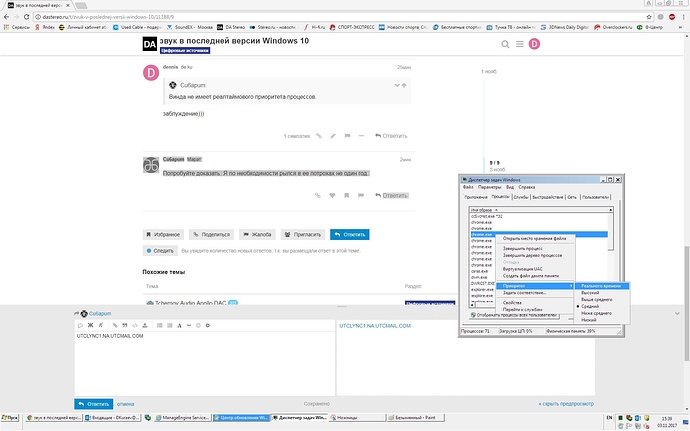
Task: Select Реального времени priority
Action: click(602, 286)
